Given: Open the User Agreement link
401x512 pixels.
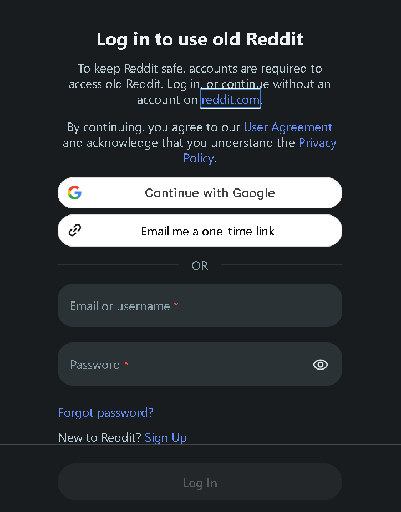Looking at the screenshot, I should click(288, 127).
